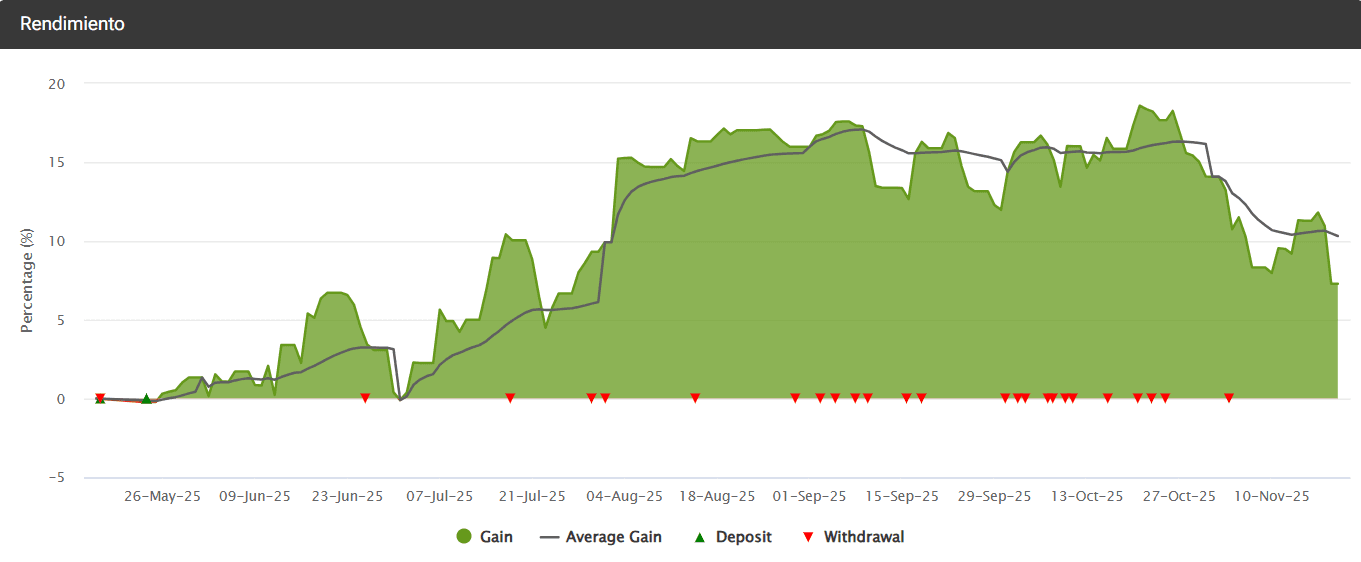Select the lone withdrawal marker in mid-July

click(x=510, y=398)
